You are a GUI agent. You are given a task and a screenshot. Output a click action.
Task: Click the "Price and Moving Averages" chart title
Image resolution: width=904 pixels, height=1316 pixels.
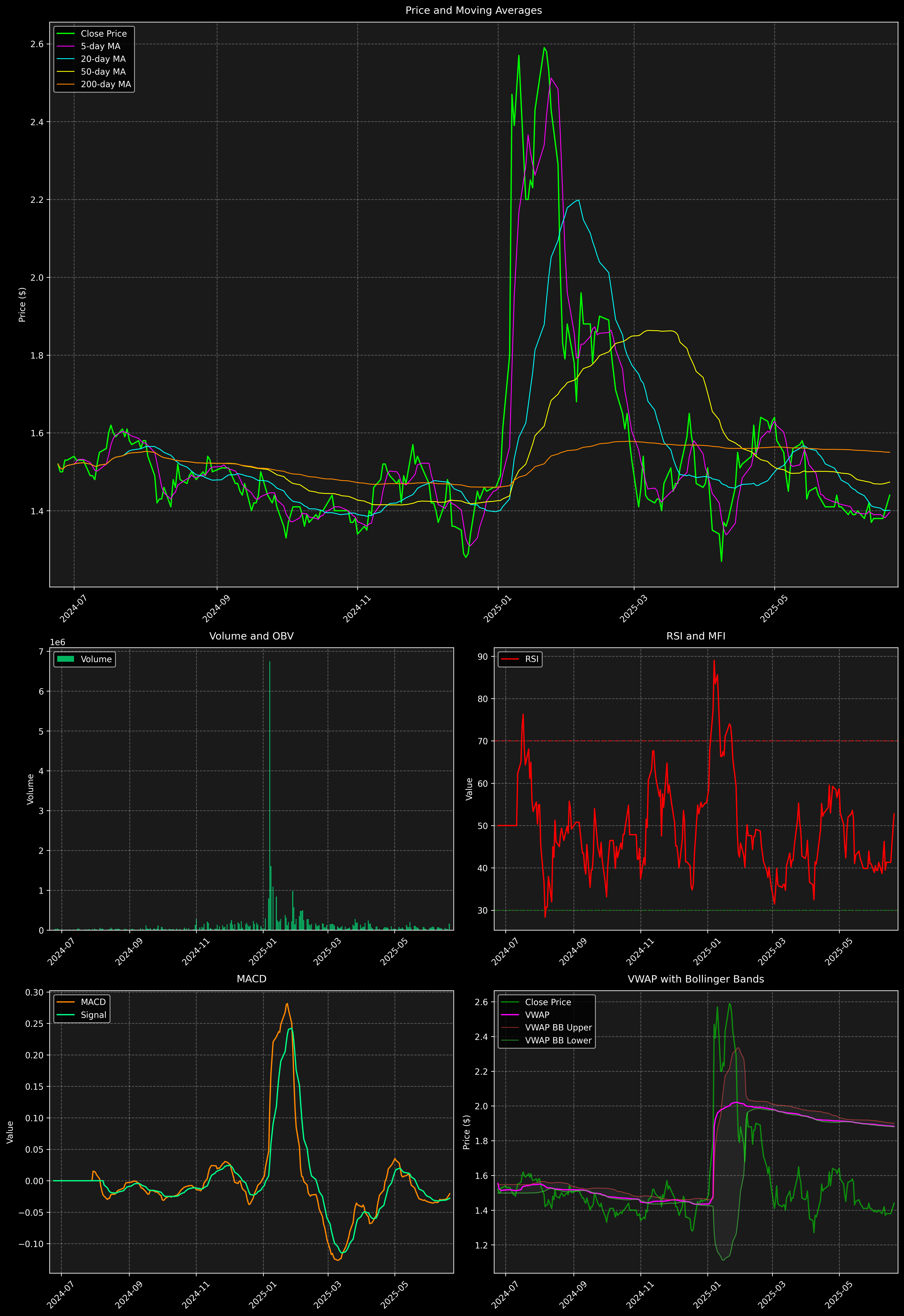[x=473, y=10]
